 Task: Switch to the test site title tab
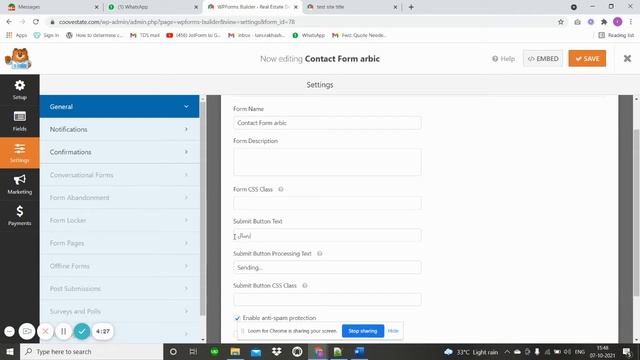pos(351,7)
